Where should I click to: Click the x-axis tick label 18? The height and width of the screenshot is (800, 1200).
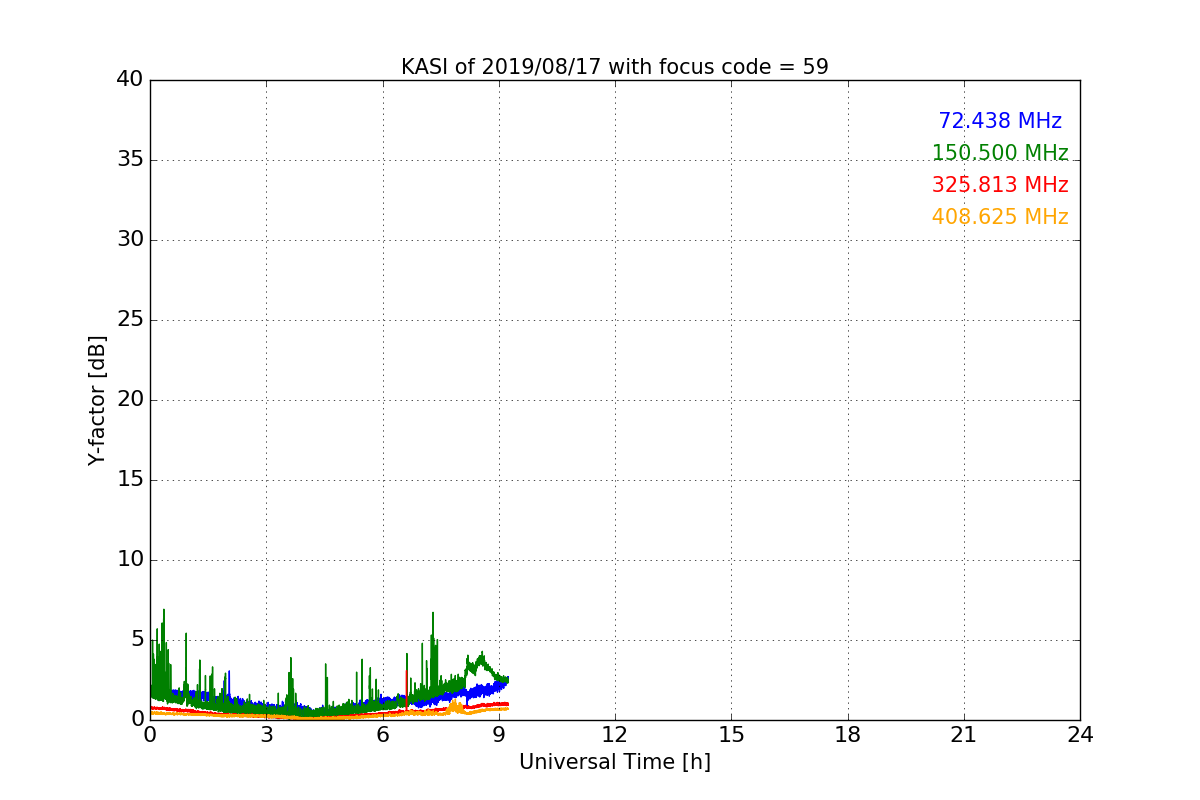click(x=848, y=734)
